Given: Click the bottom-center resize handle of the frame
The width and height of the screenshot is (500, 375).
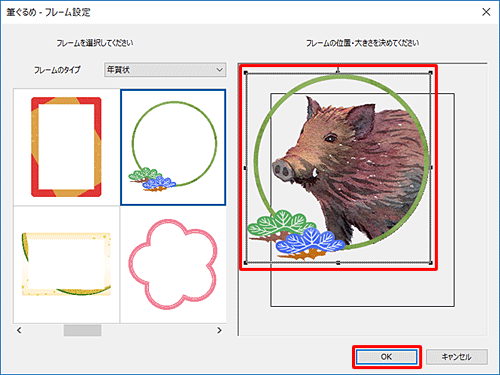Looking at the screenshot, I should [x=338, y=263].
